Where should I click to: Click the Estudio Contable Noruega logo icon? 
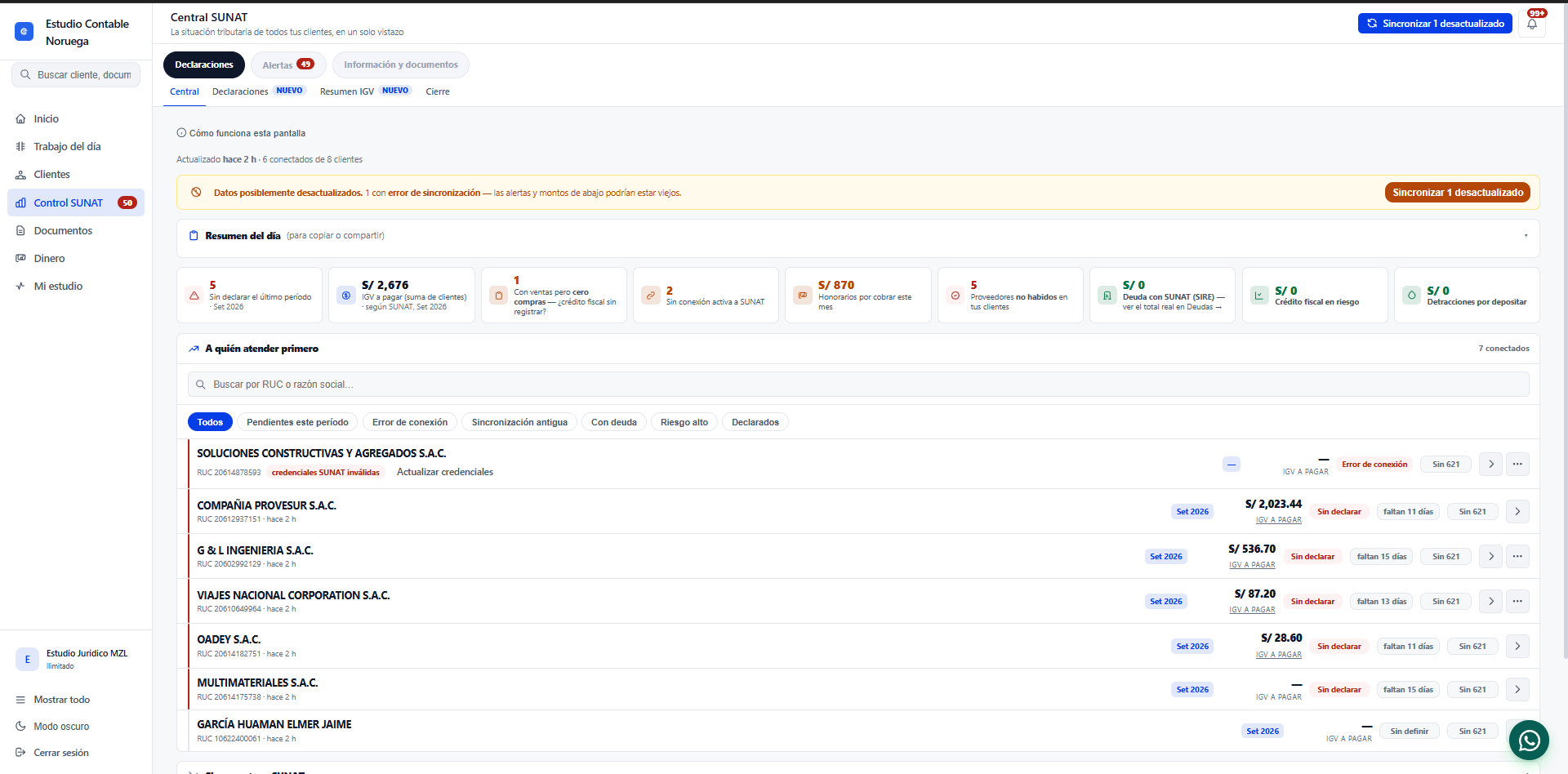24,32
